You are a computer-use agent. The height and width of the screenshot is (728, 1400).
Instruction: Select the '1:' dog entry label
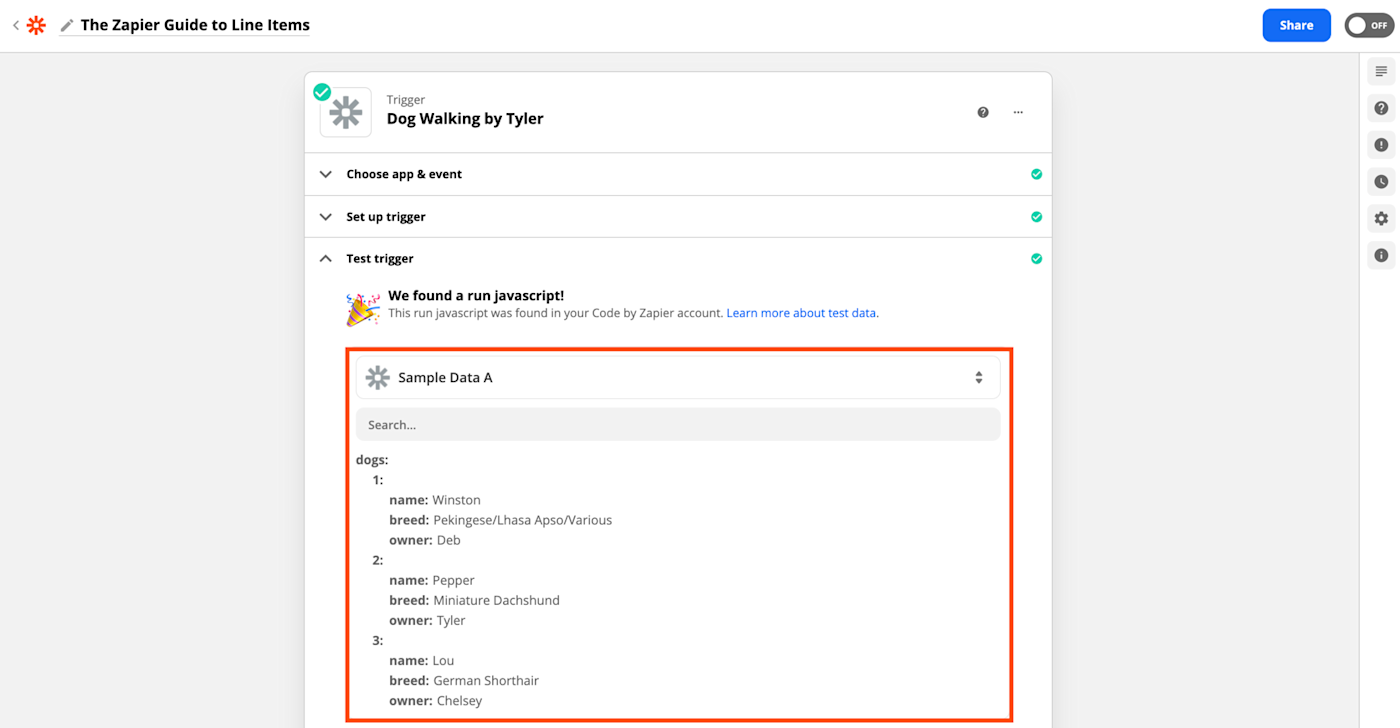coord(378,480)
